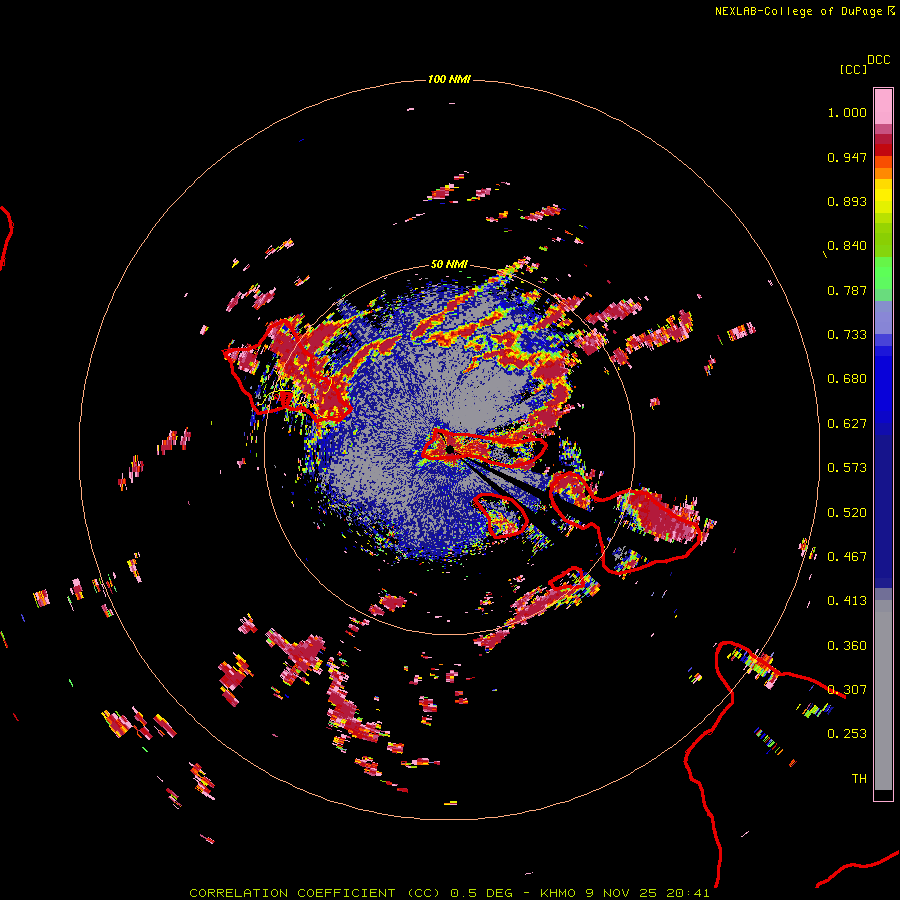Click the 50 NMI range ring label
This screenshot has height=900, width=900.
[449, 264]
